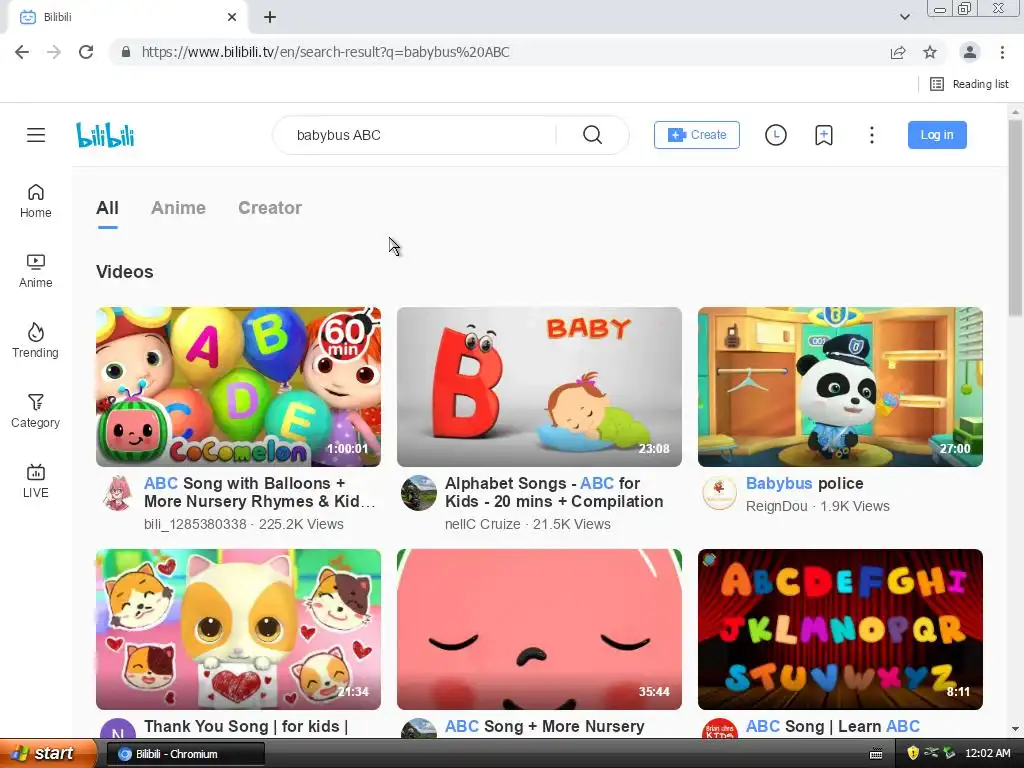1024x768 pixels.
Task: Open the Reading list
Action: tap(969, 84)
